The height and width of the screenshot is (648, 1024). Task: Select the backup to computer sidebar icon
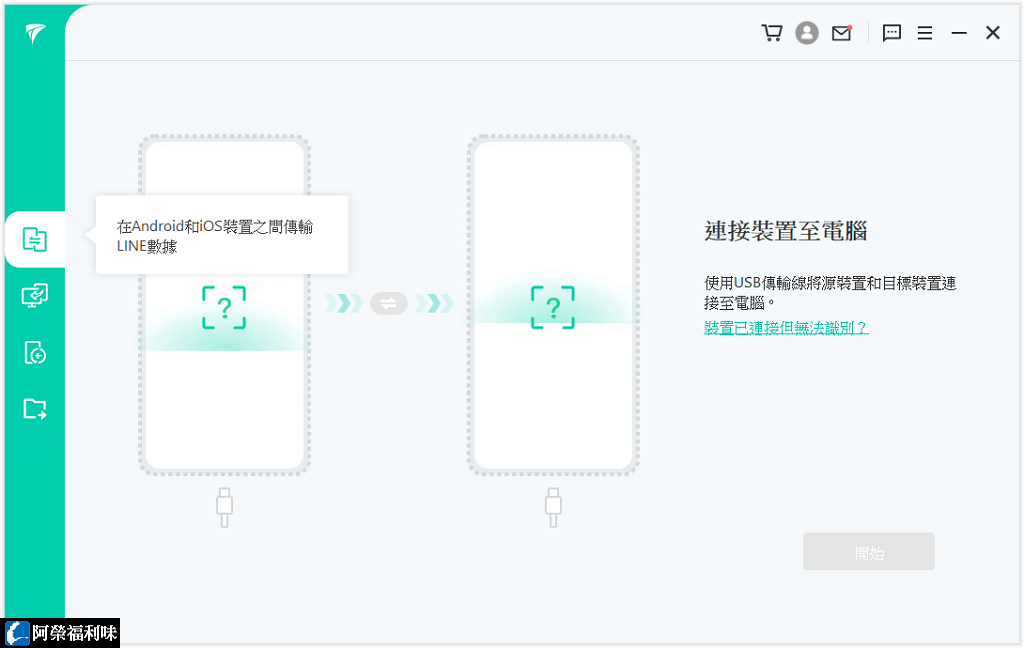[x=35, y=296]
